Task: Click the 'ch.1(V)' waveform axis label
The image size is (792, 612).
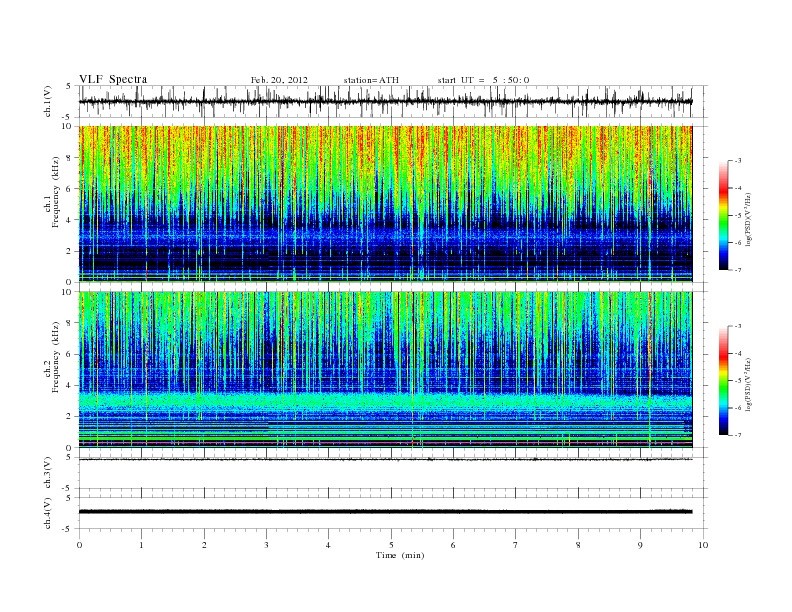Action: [48, 101]
